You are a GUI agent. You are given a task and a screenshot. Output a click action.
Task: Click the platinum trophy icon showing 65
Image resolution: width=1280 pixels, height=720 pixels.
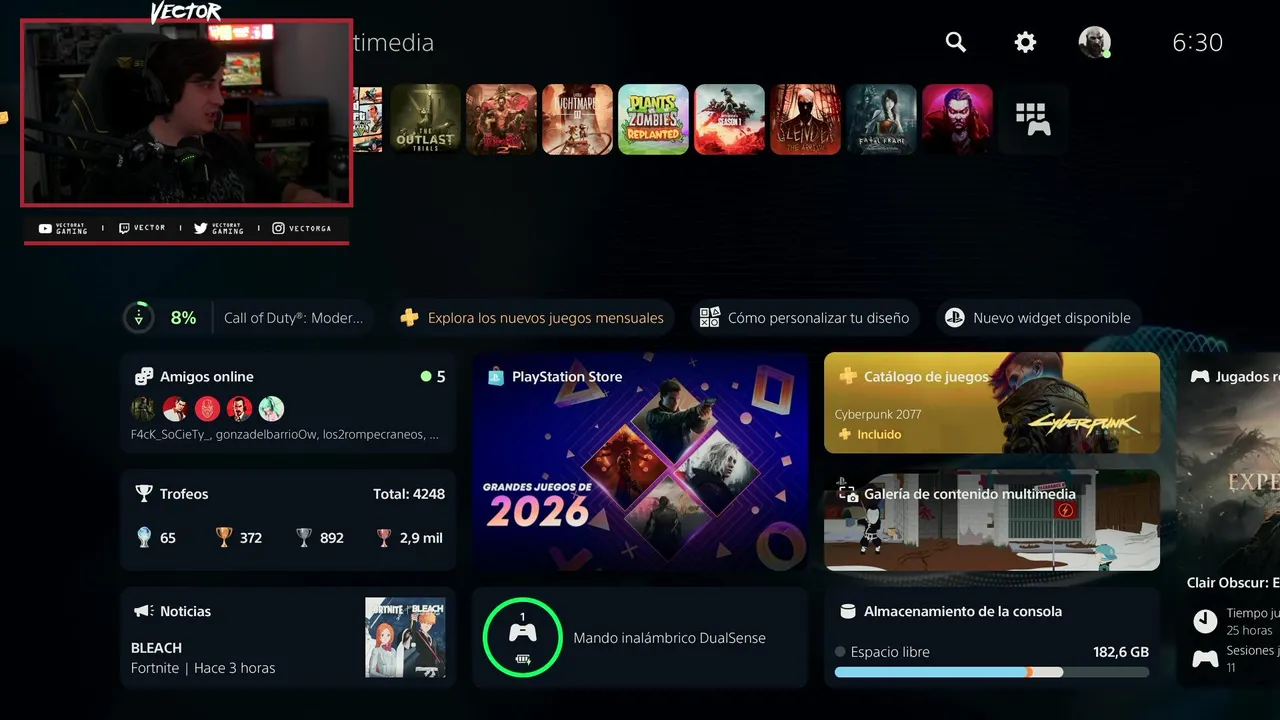pos(143,538)
